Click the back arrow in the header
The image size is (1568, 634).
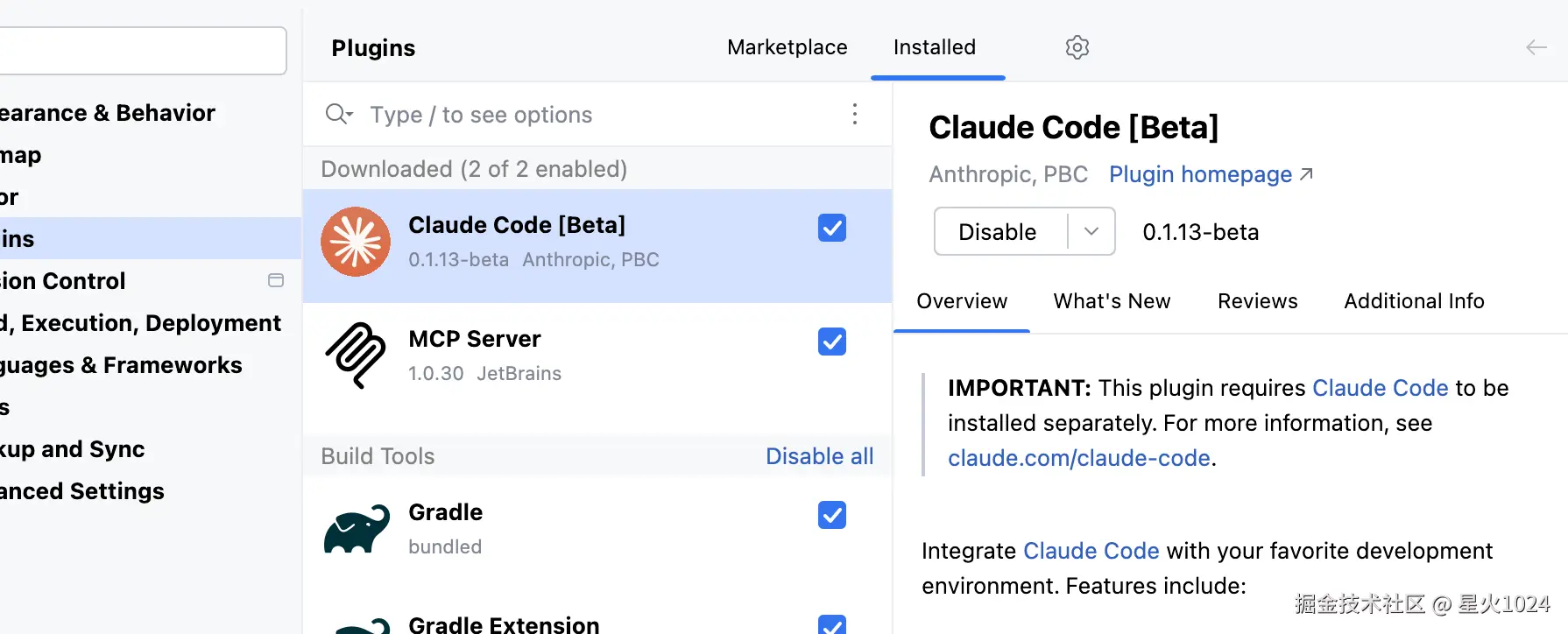tap(1536, 47)
